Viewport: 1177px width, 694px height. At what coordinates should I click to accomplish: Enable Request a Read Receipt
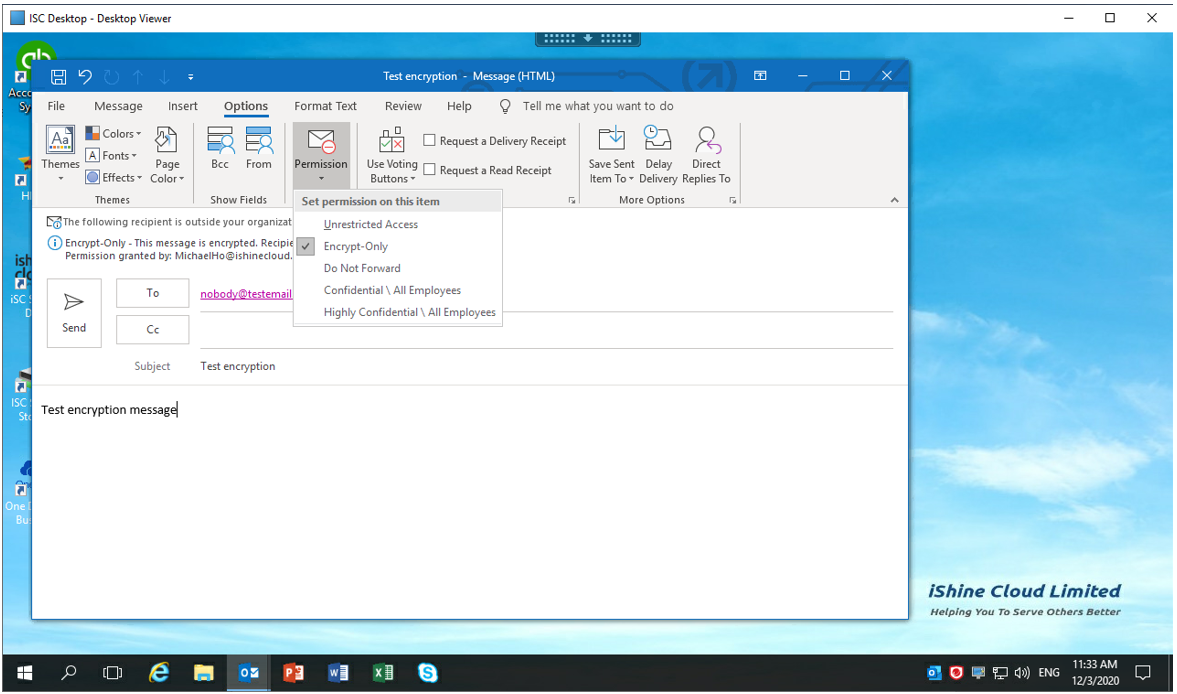click(429, 170)
